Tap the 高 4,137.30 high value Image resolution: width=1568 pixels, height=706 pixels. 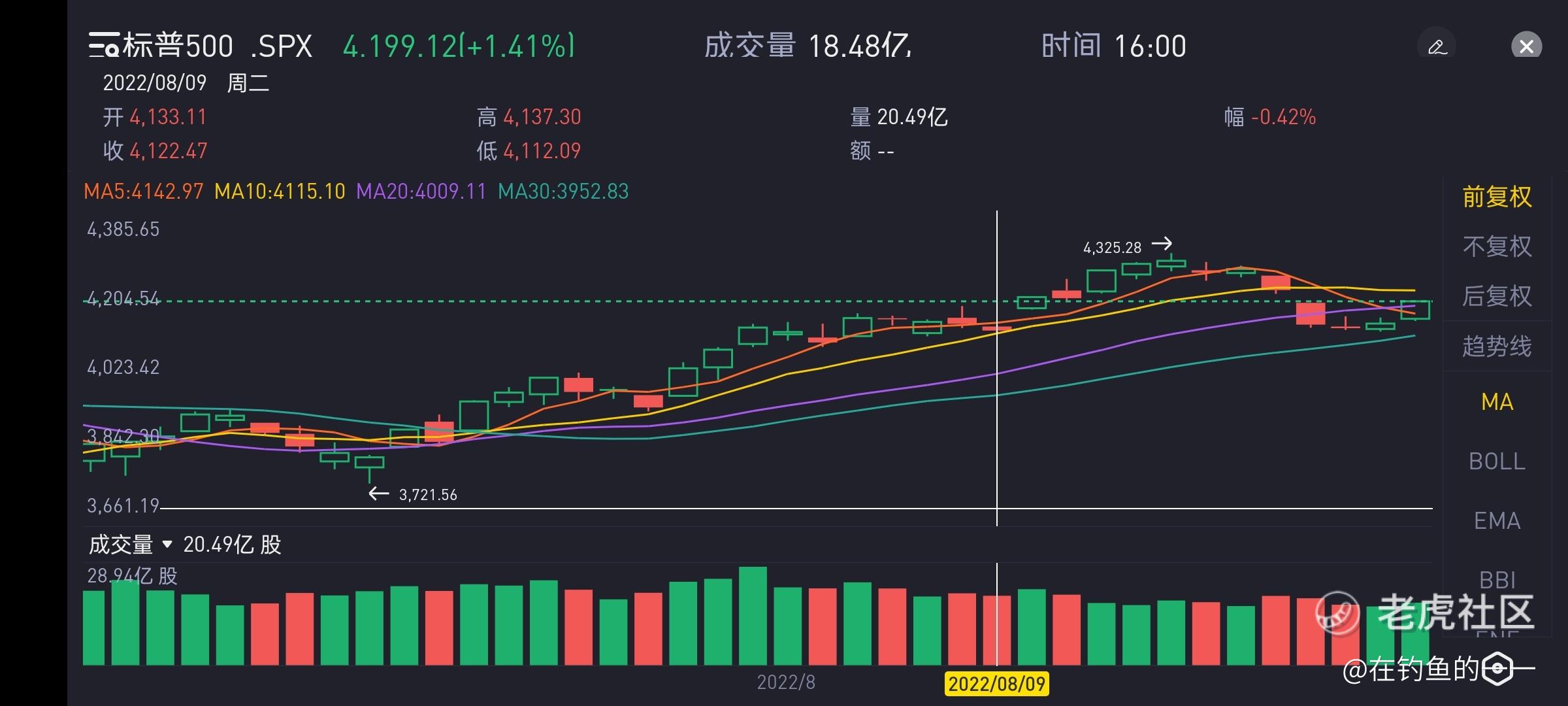coord(529,117)
